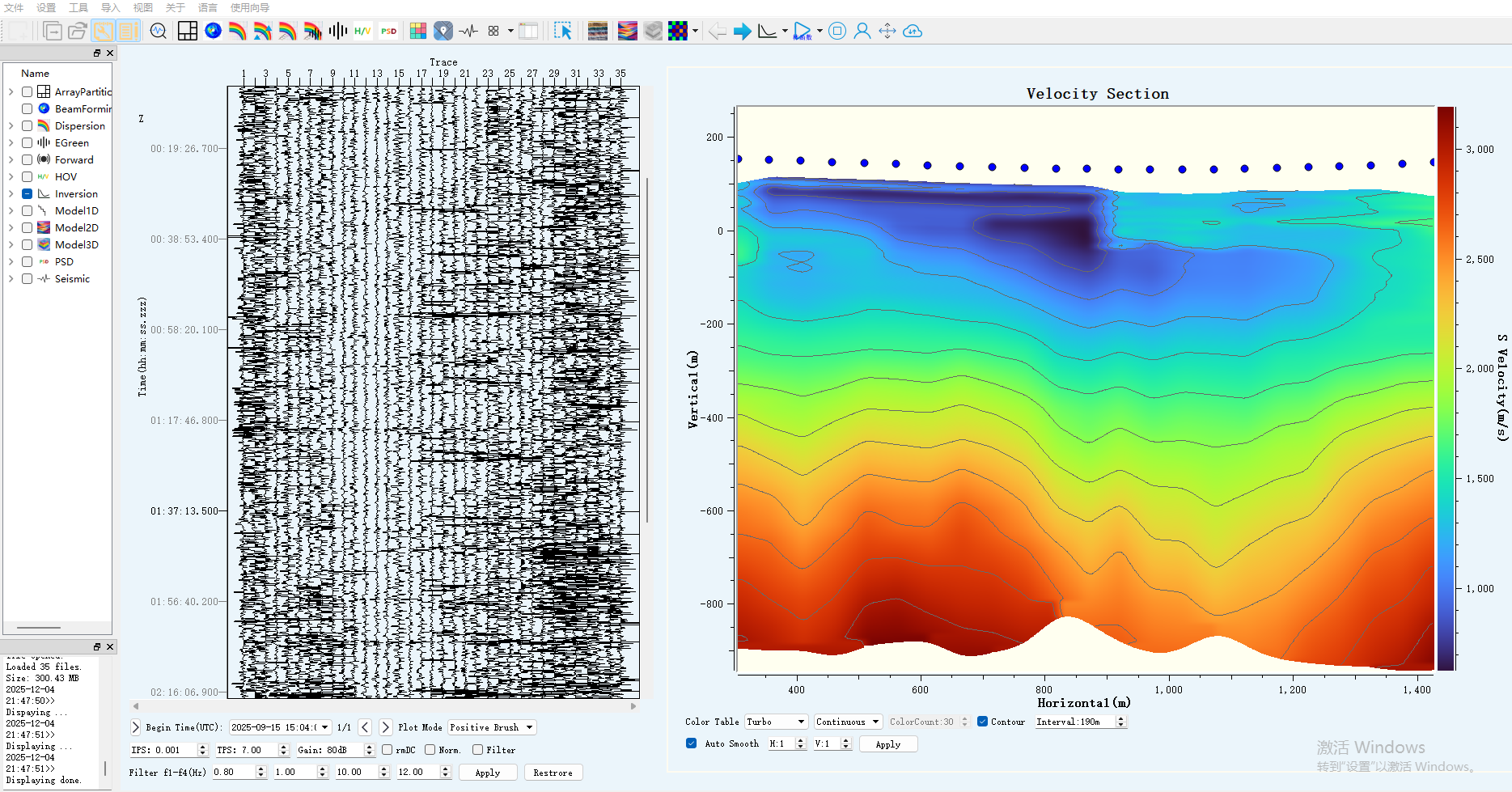This screenshot has width=1512, height=792.
Task: Tick the Dispersion checkbox in tree
Action: click(x=28, y=126)
